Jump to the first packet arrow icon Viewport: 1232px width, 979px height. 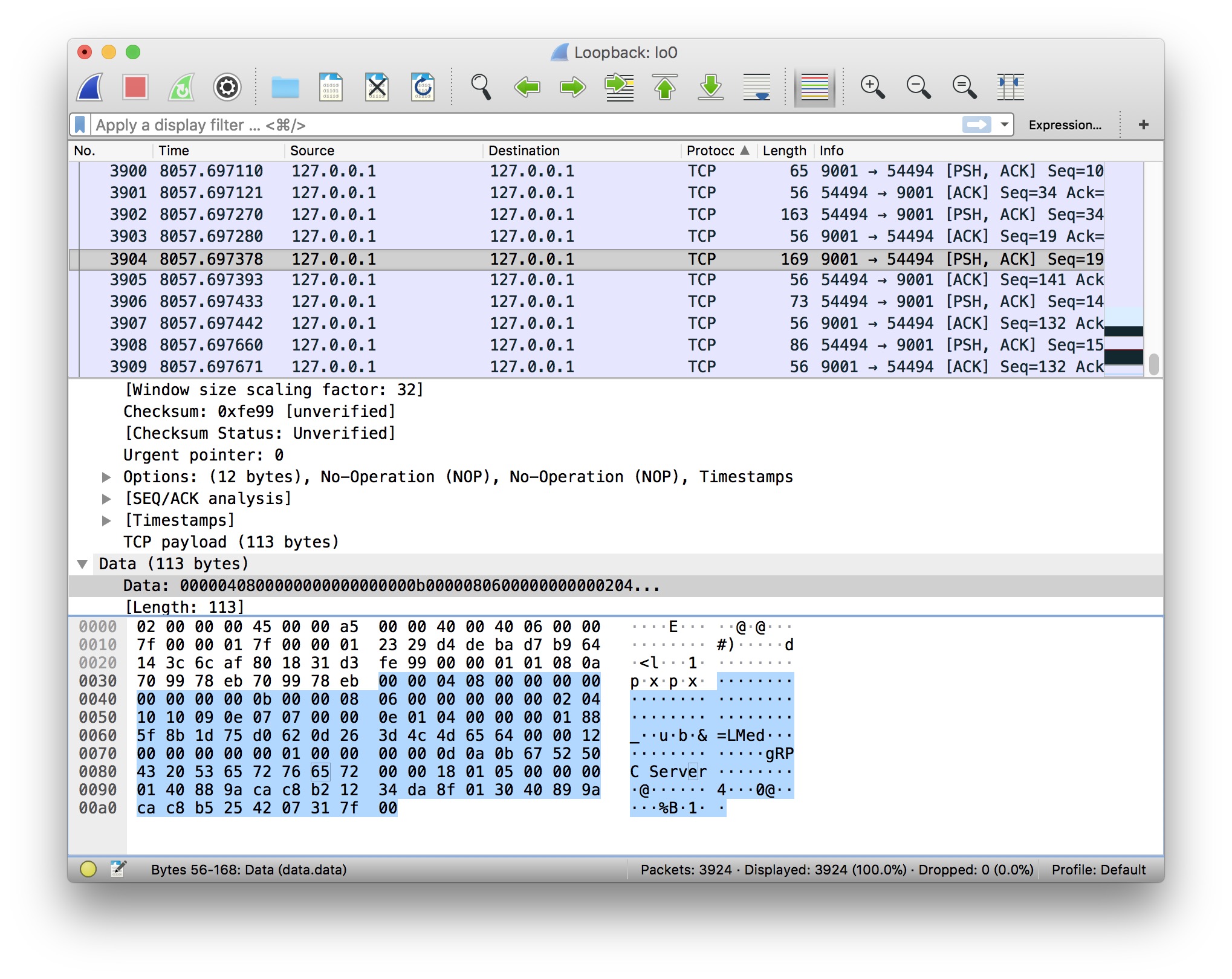click(665, 88)
